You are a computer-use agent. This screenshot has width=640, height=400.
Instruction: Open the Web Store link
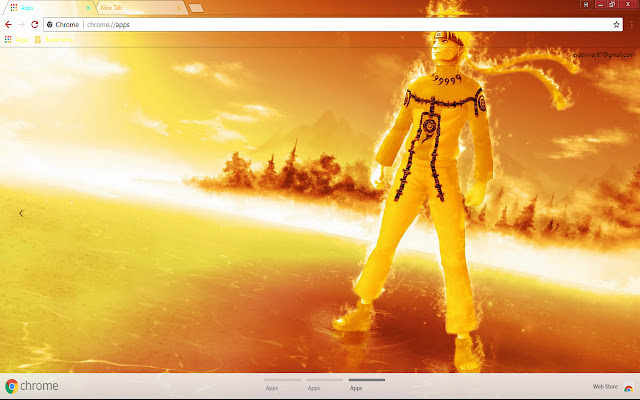[605, 387]
